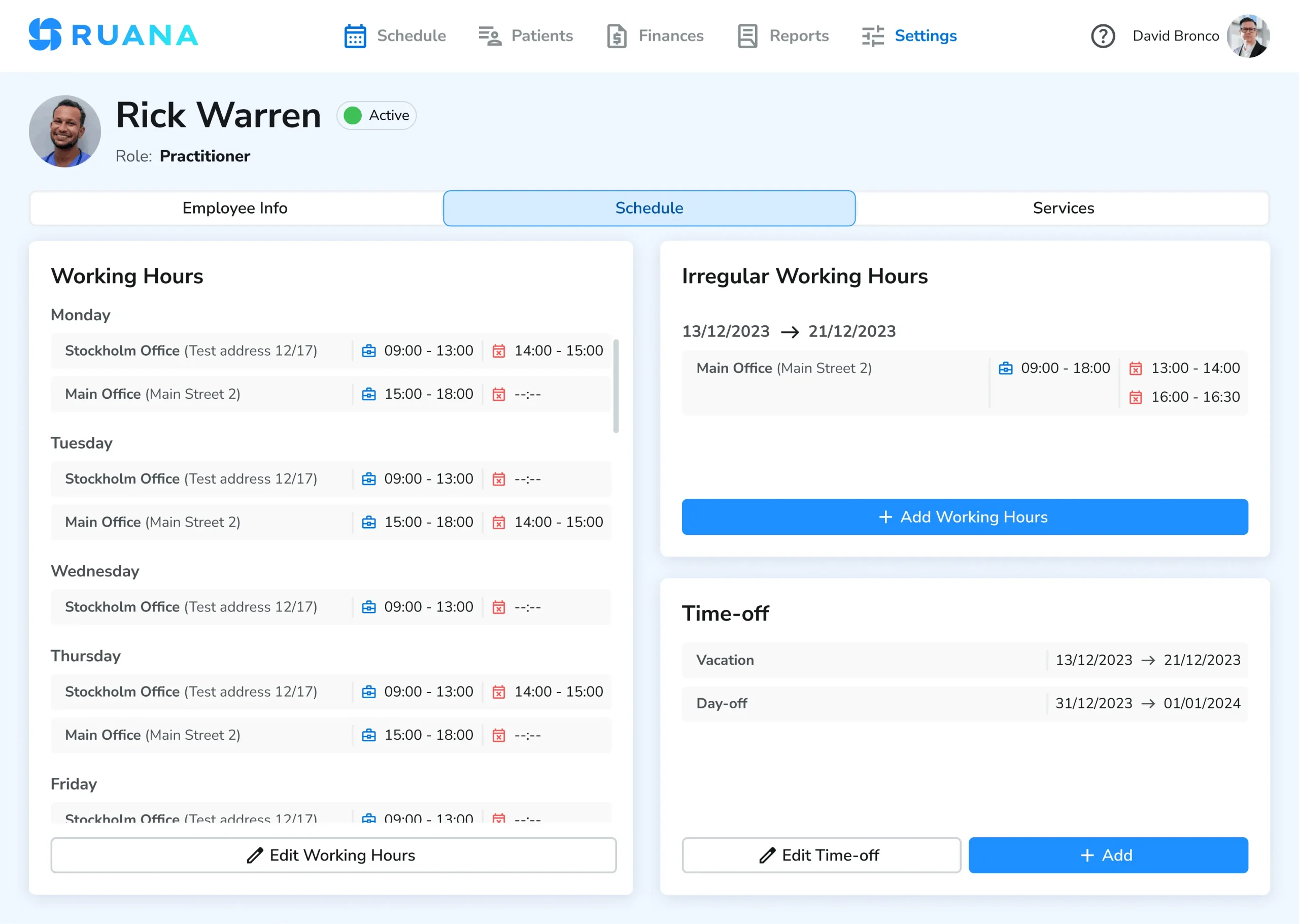The image size is (1299, 924).
Task: Click the Working Hours list scrollbar
Action: coord(616,386)
